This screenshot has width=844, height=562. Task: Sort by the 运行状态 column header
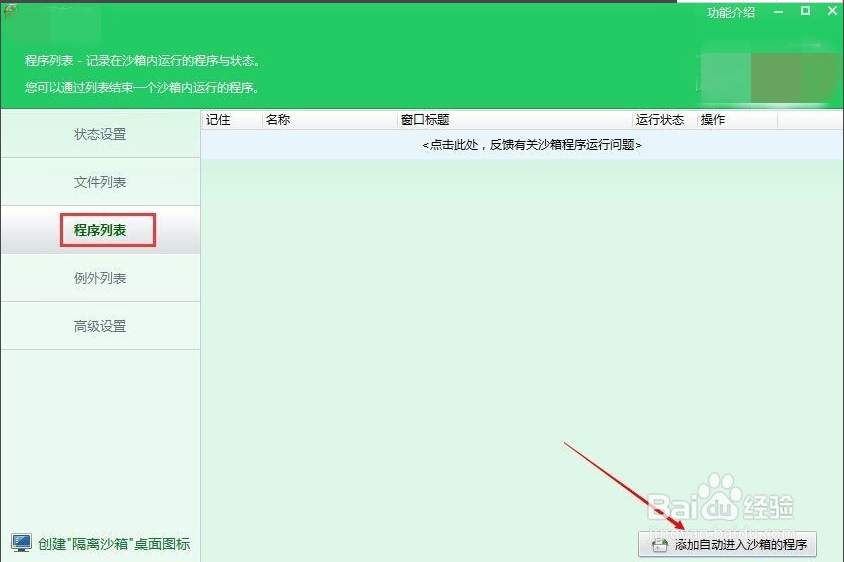(x=665, y=120)
